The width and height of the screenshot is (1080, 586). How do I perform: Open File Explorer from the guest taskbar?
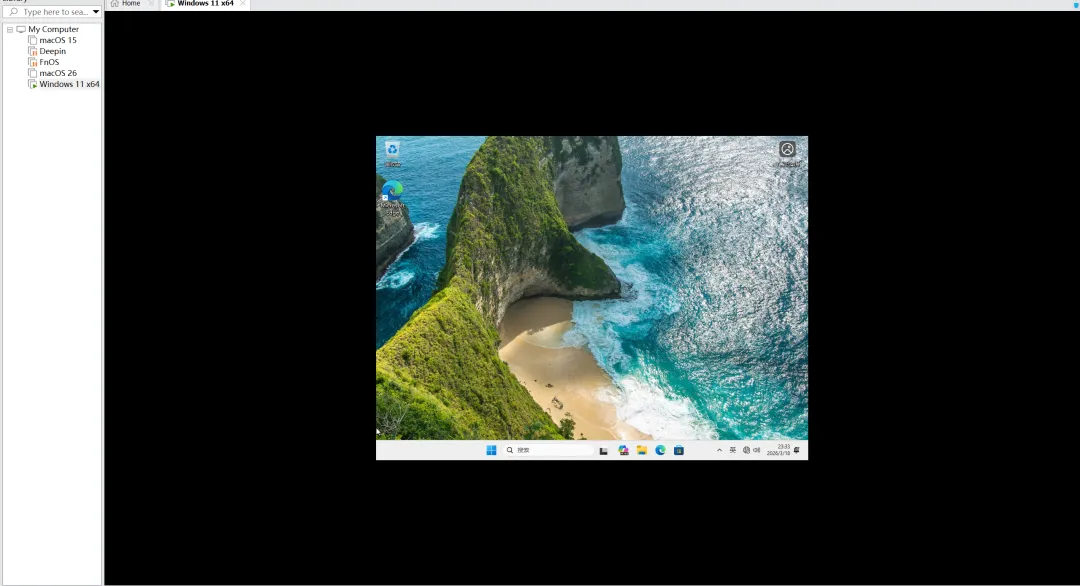click(x=642, y=450)
